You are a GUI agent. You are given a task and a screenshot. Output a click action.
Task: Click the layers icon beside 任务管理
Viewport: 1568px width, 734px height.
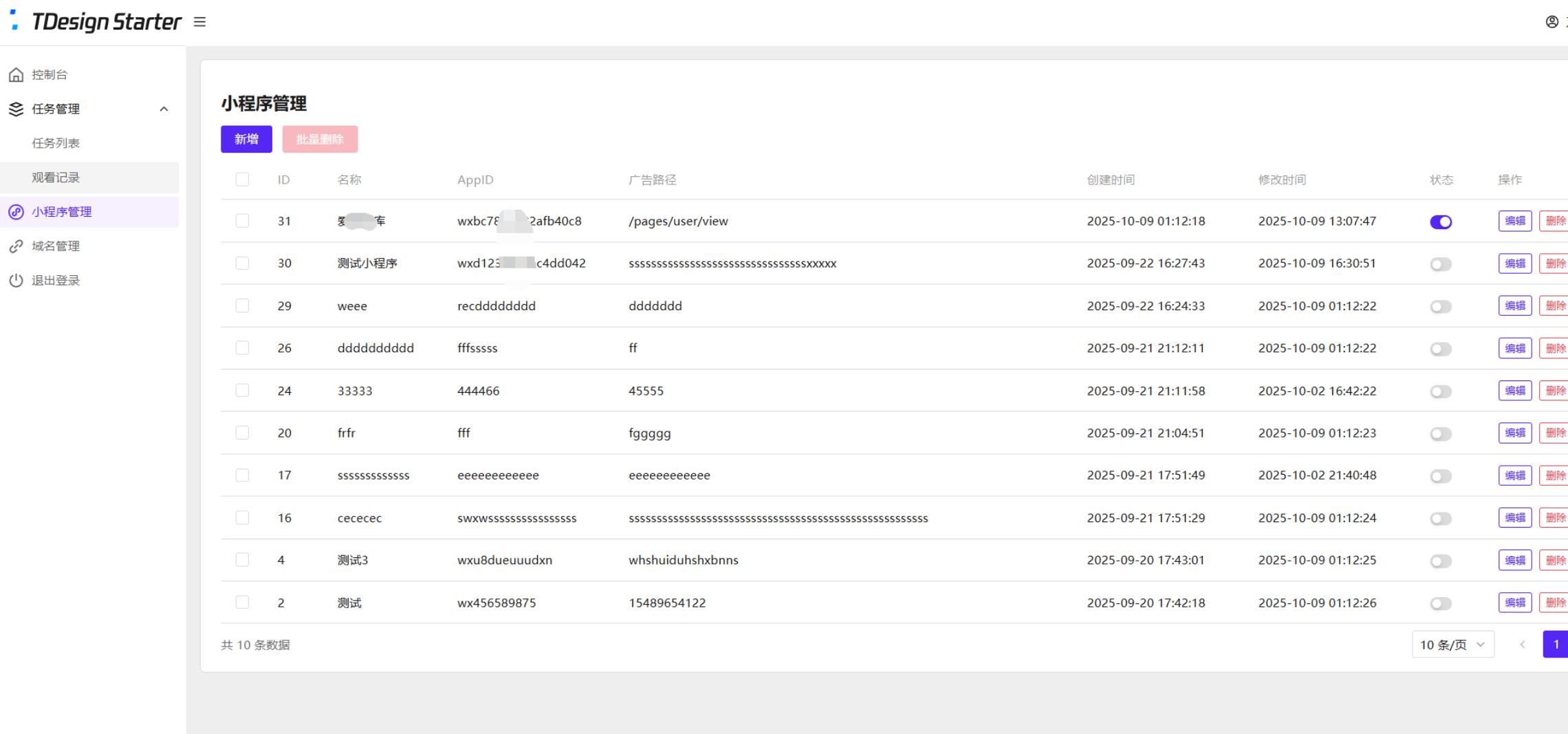[16, 109]
